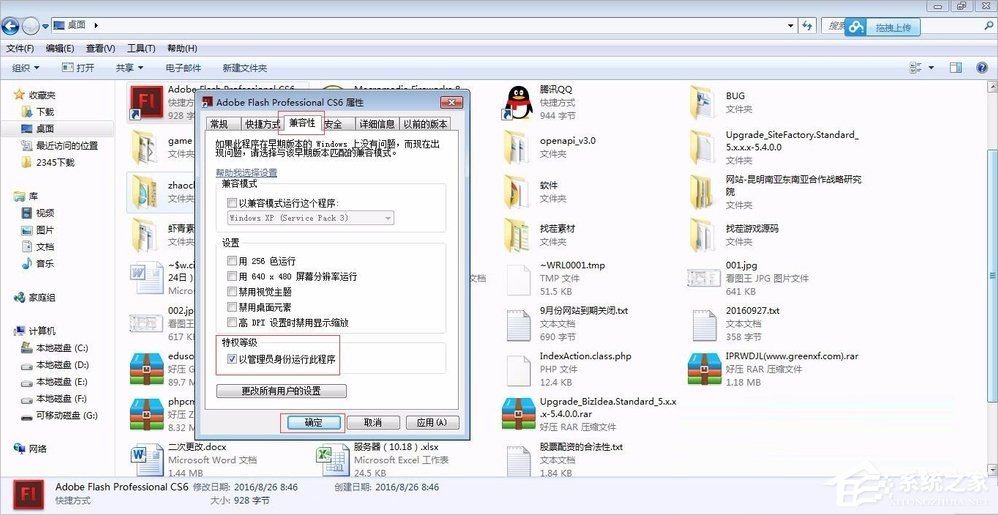The image size is (998, 515).
Task: Click the 拖拽上传 cloud upload widget
Action: (880, 28)
